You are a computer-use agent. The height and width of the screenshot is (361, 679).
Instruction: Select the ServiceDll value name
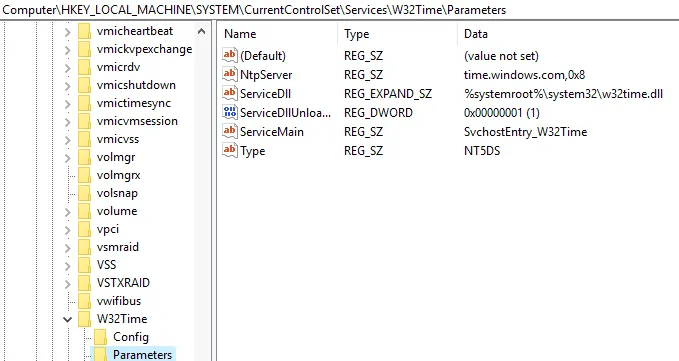265,93
